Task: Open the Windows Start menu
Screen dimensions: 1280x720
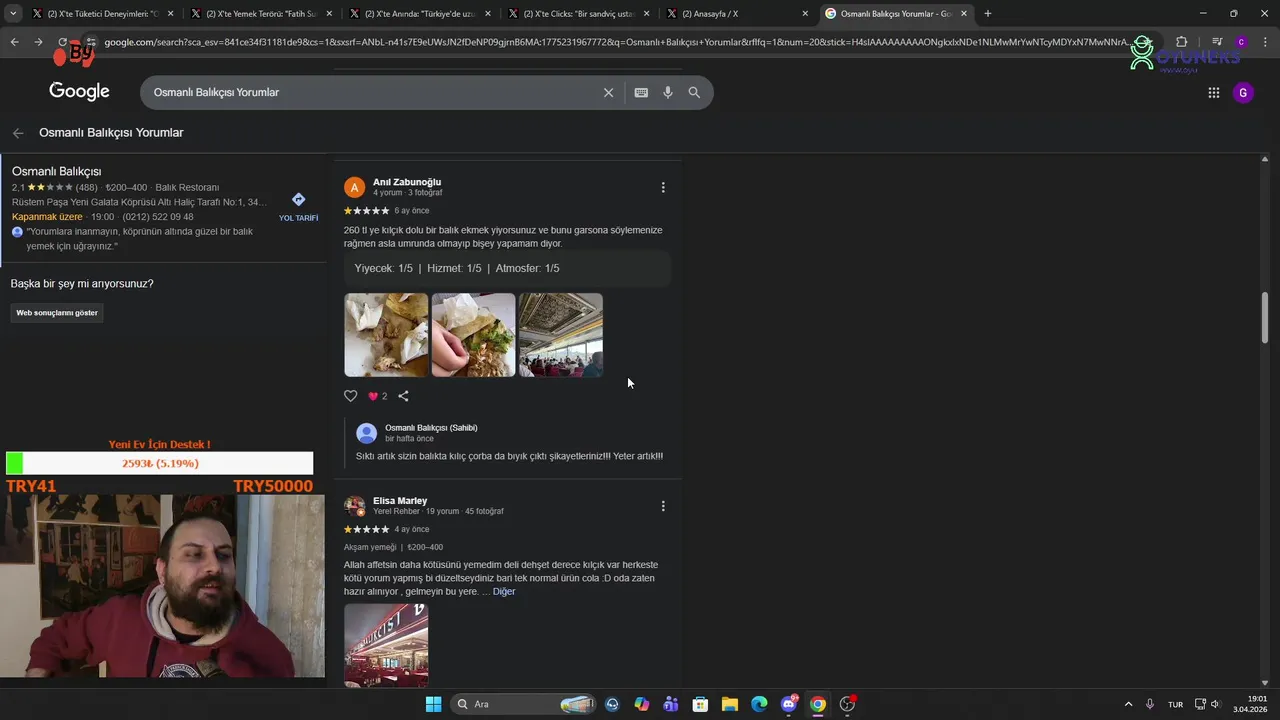Action: tap(433, 704)
